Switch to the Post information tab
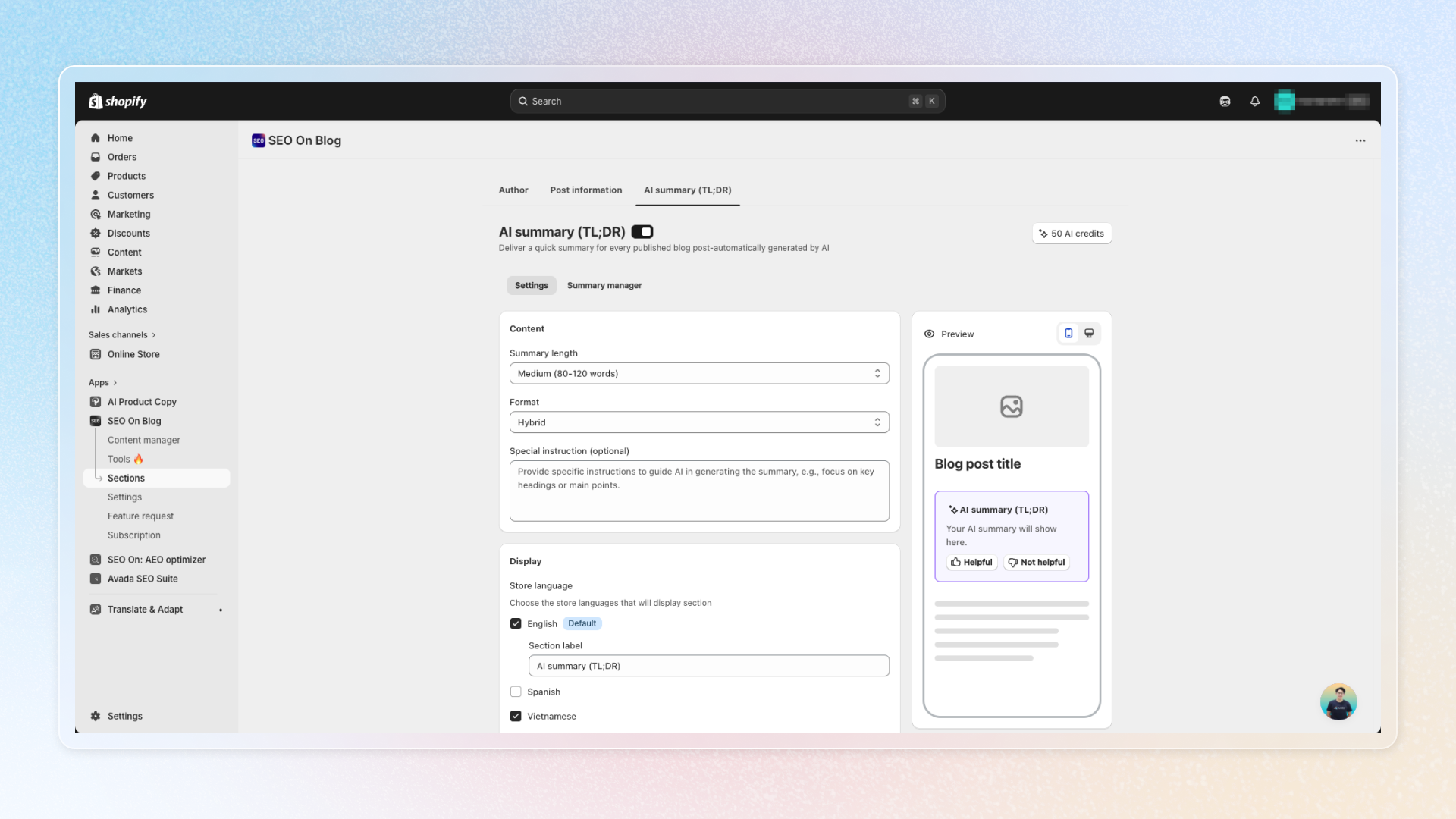Image resolution: width=1456 pixels, height=819 pixels. coord(585,190)
